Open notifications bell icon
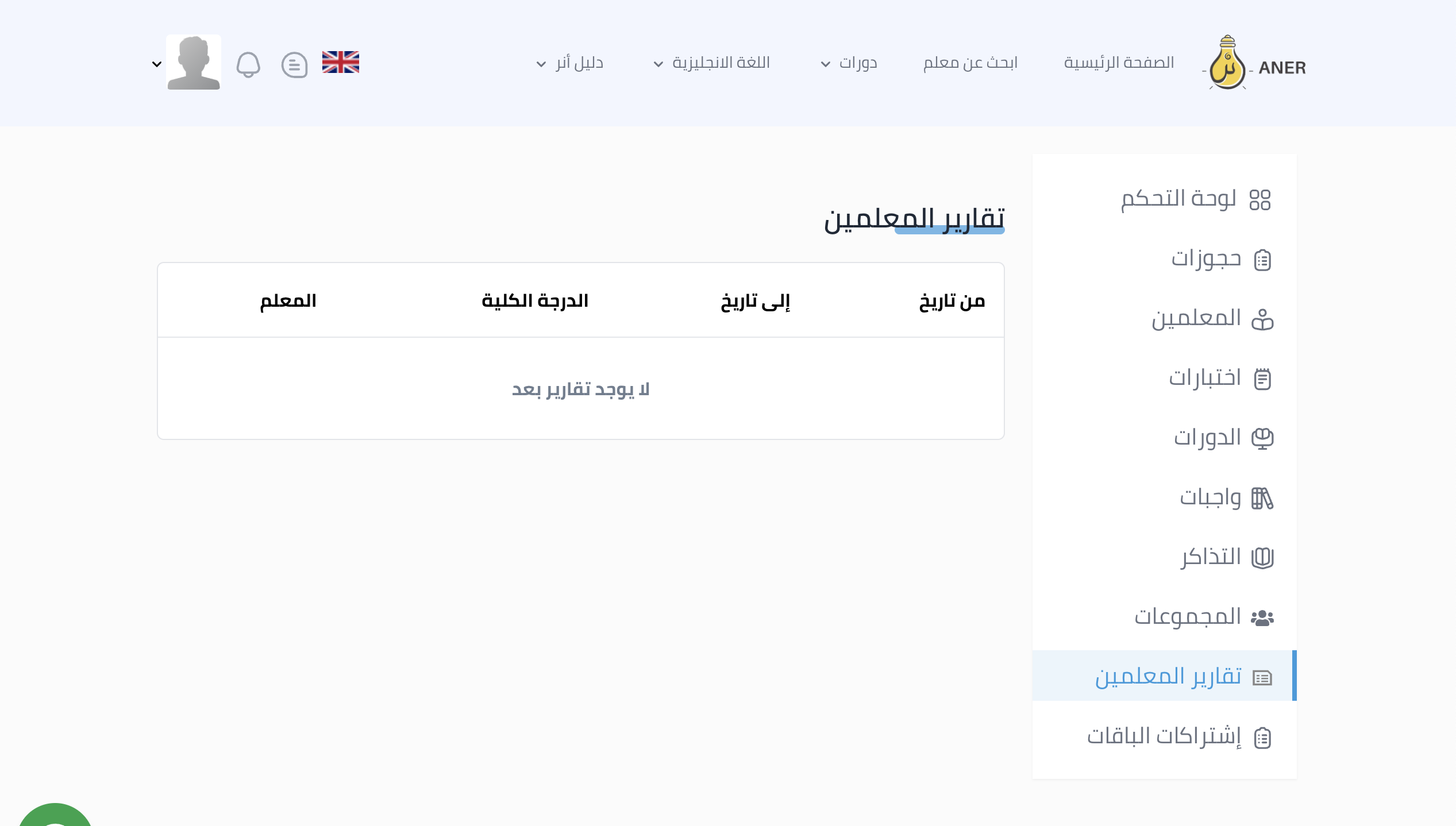The width and height of the screenshot is (1456, 826). click(248, 64)
